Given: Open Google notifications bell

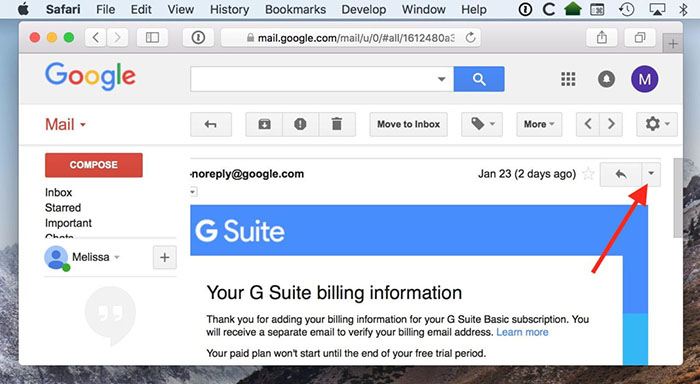Looking at the screenshot, I should point(606,79).
